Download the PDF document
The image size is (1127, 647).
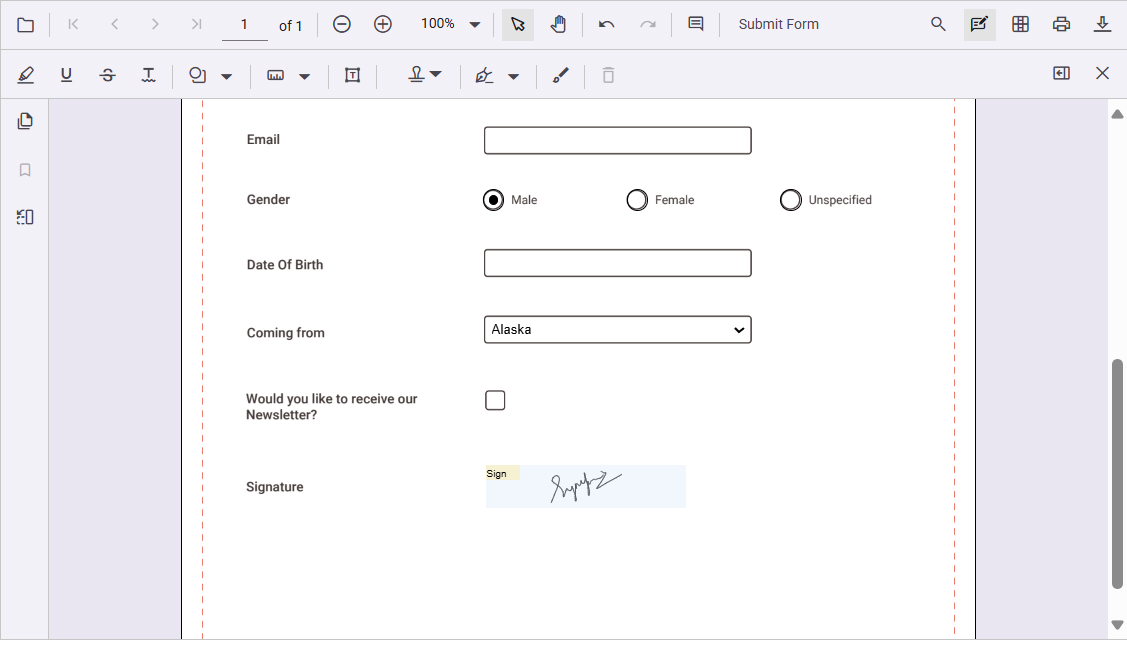(x=1102, y=23)
